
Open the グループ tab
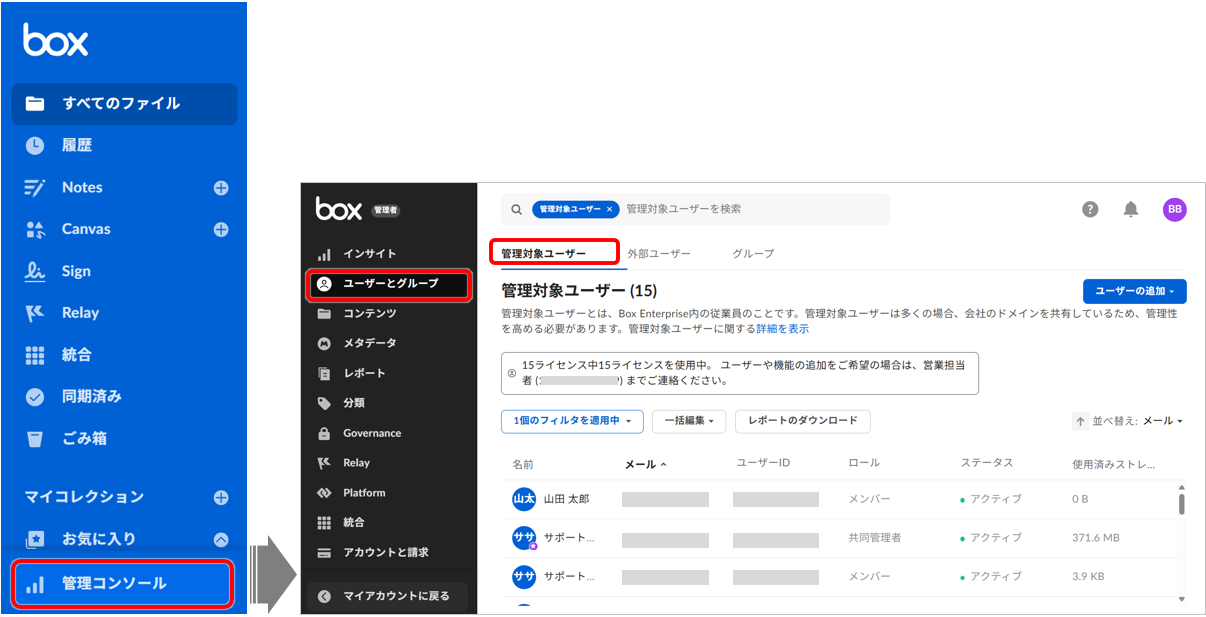753,254
